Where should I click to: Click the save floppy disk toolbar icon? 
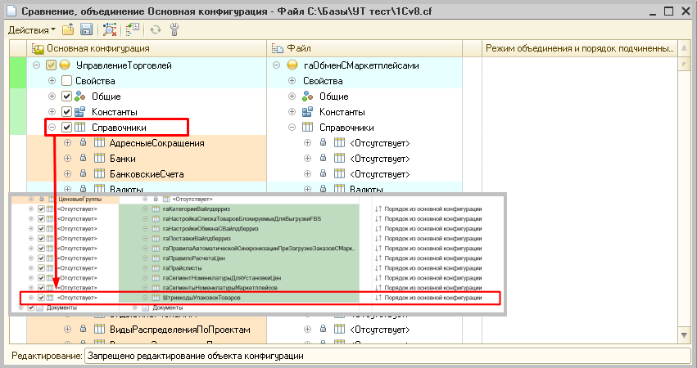coord(86,30)
